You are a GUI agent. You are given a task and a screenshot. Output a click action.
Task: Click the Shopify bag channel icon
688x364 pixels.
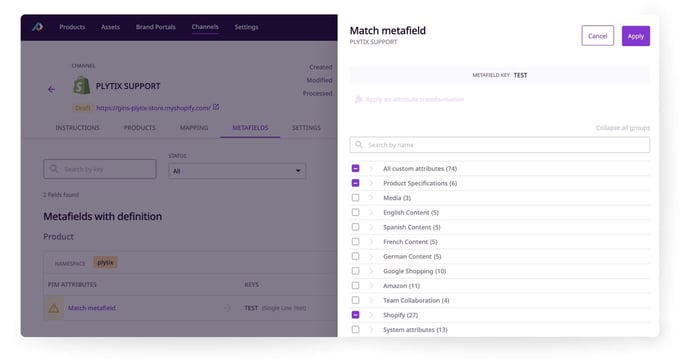(81, 86)
